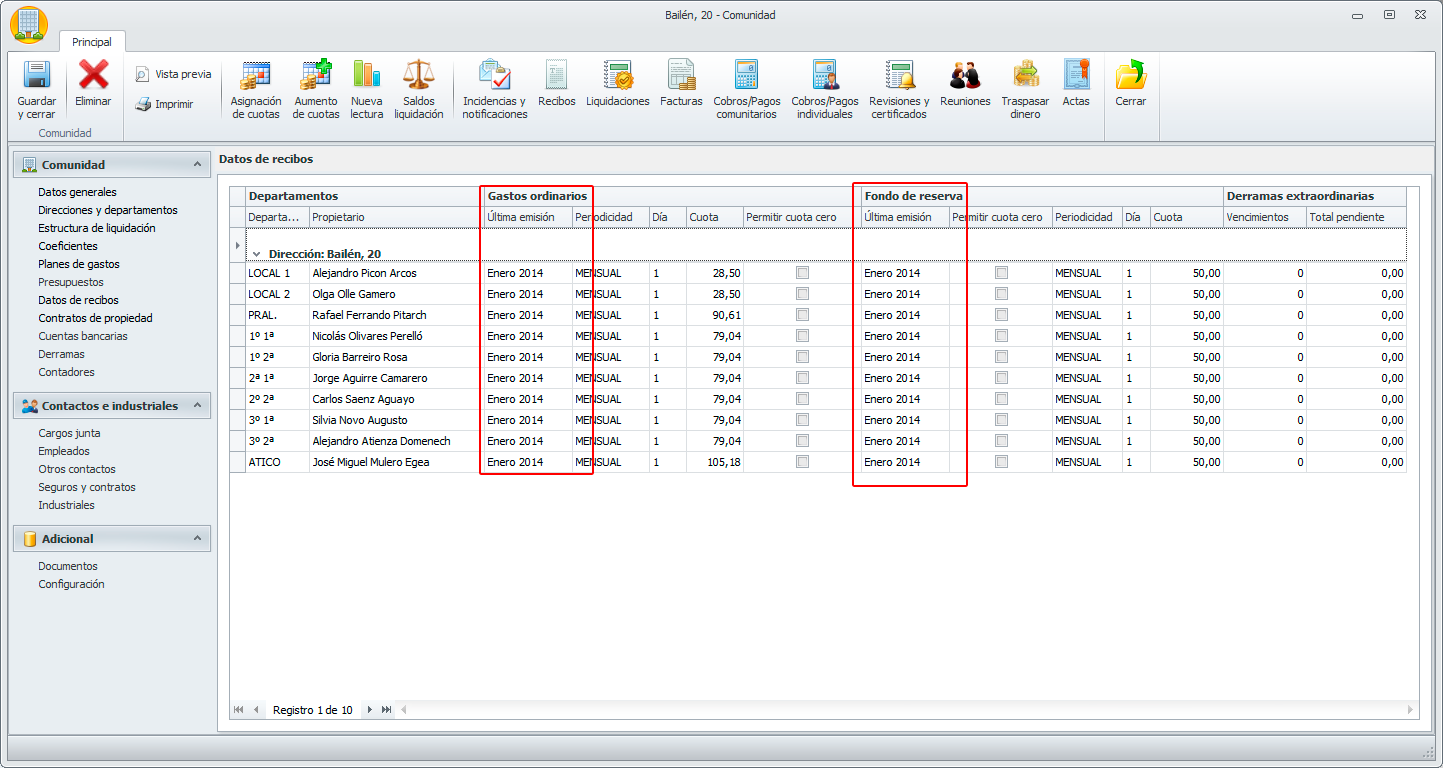
Task: Open Seguros y contratos
Action: pos(87,487)
